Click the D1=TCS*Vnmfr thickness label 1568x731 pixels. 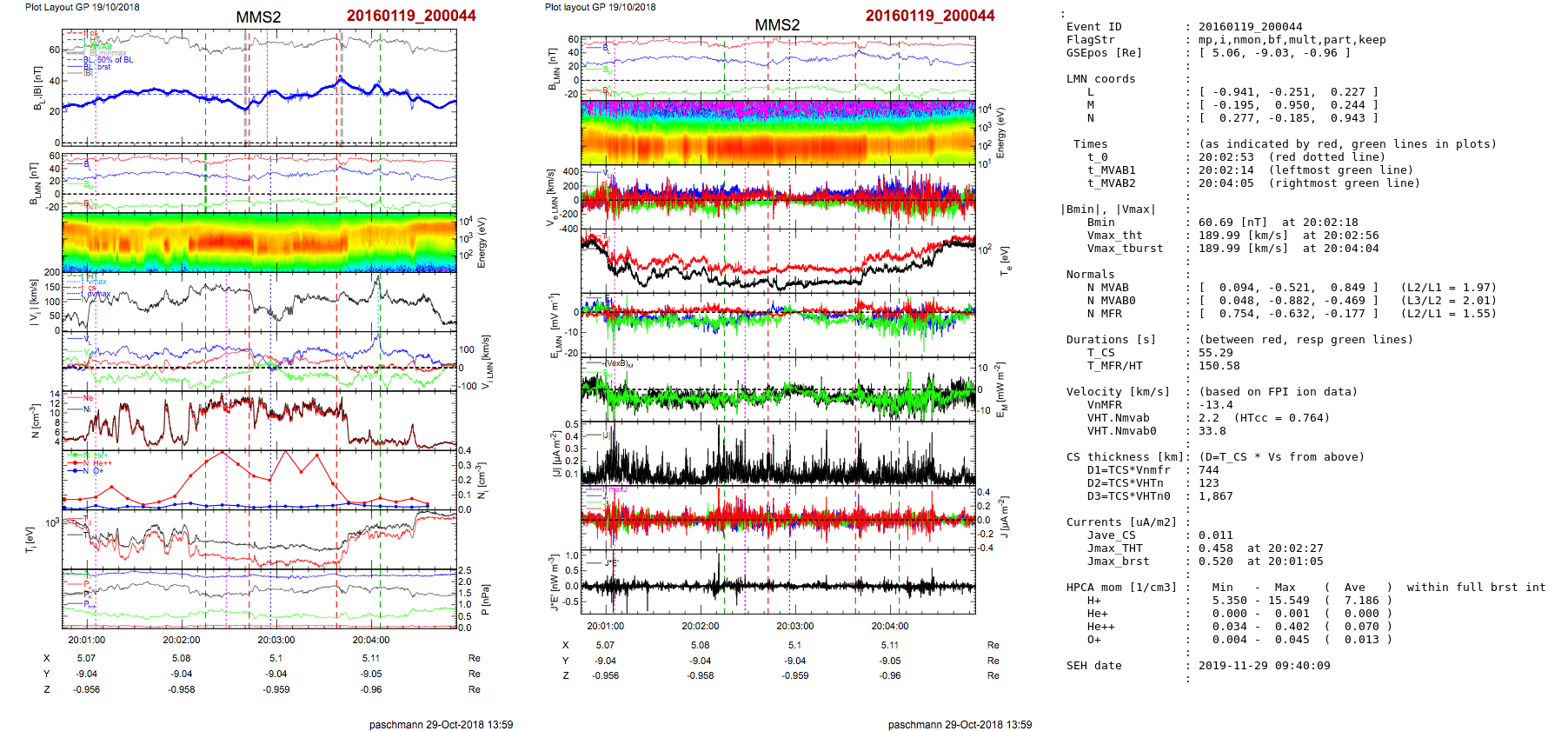point(1128,470)
